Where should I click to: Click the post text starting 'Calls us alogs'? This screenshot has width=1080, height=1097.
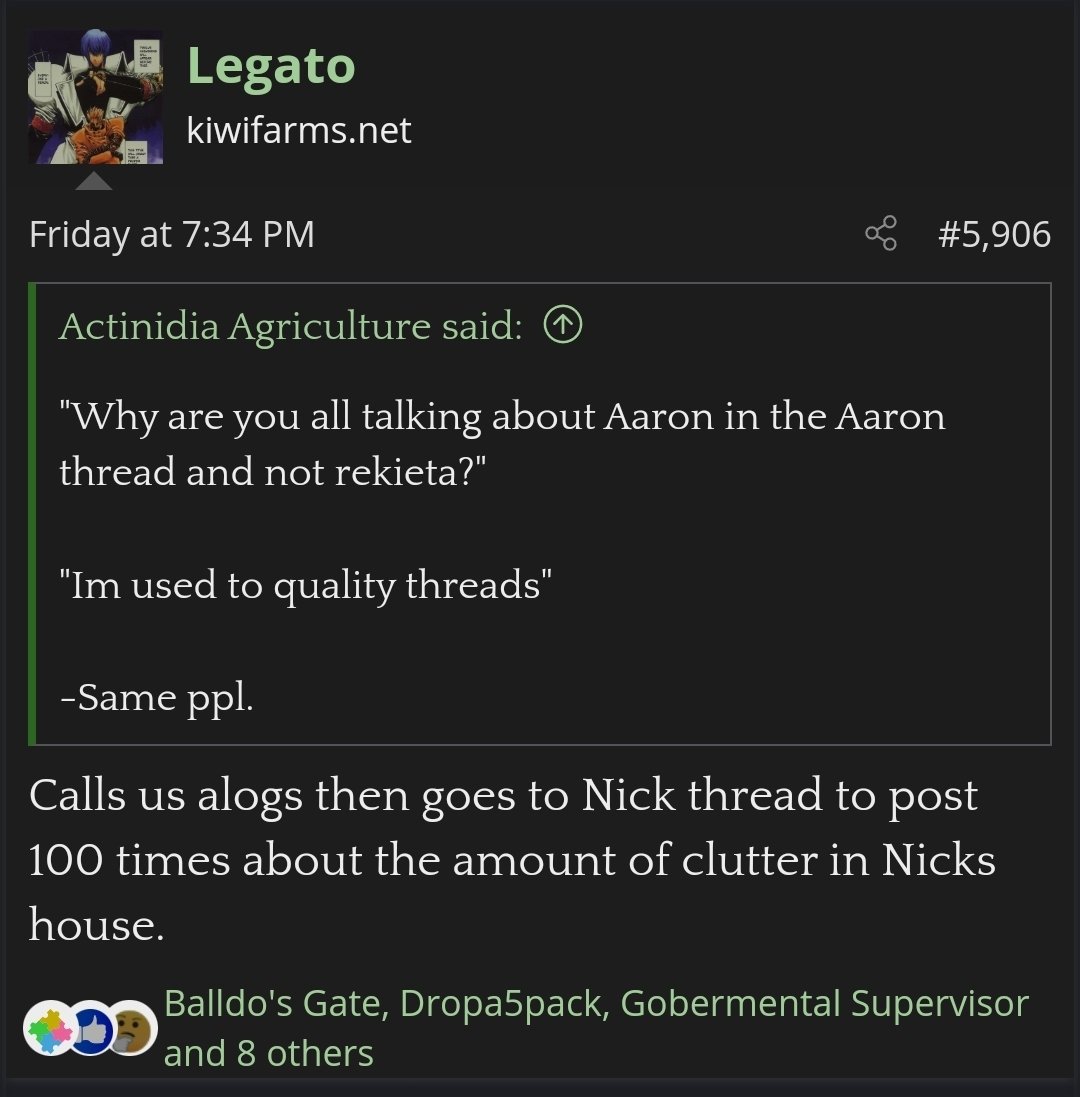502,860
